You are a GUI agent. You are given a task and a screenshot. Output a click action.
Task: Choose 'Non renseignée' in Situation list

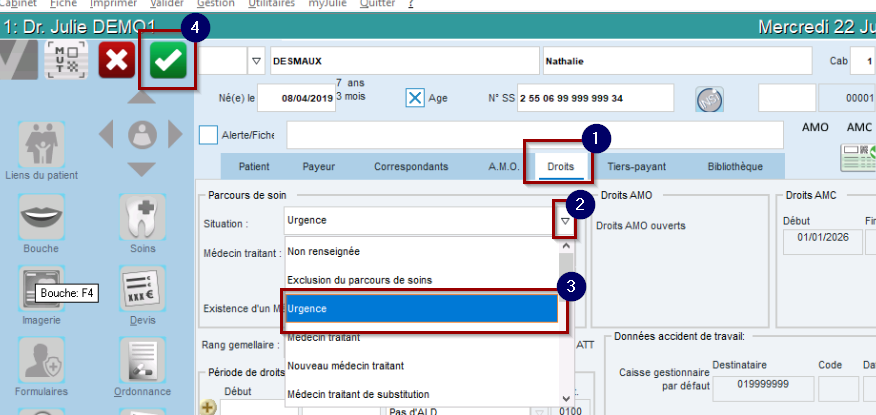422,251
